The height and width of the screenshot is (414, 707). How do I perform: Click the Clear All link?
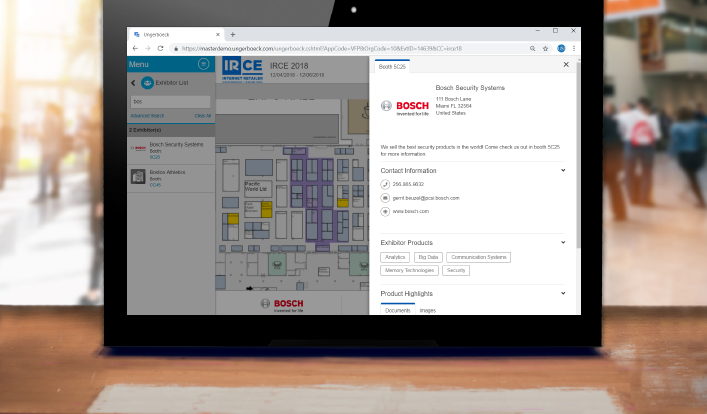coord(202,116)
